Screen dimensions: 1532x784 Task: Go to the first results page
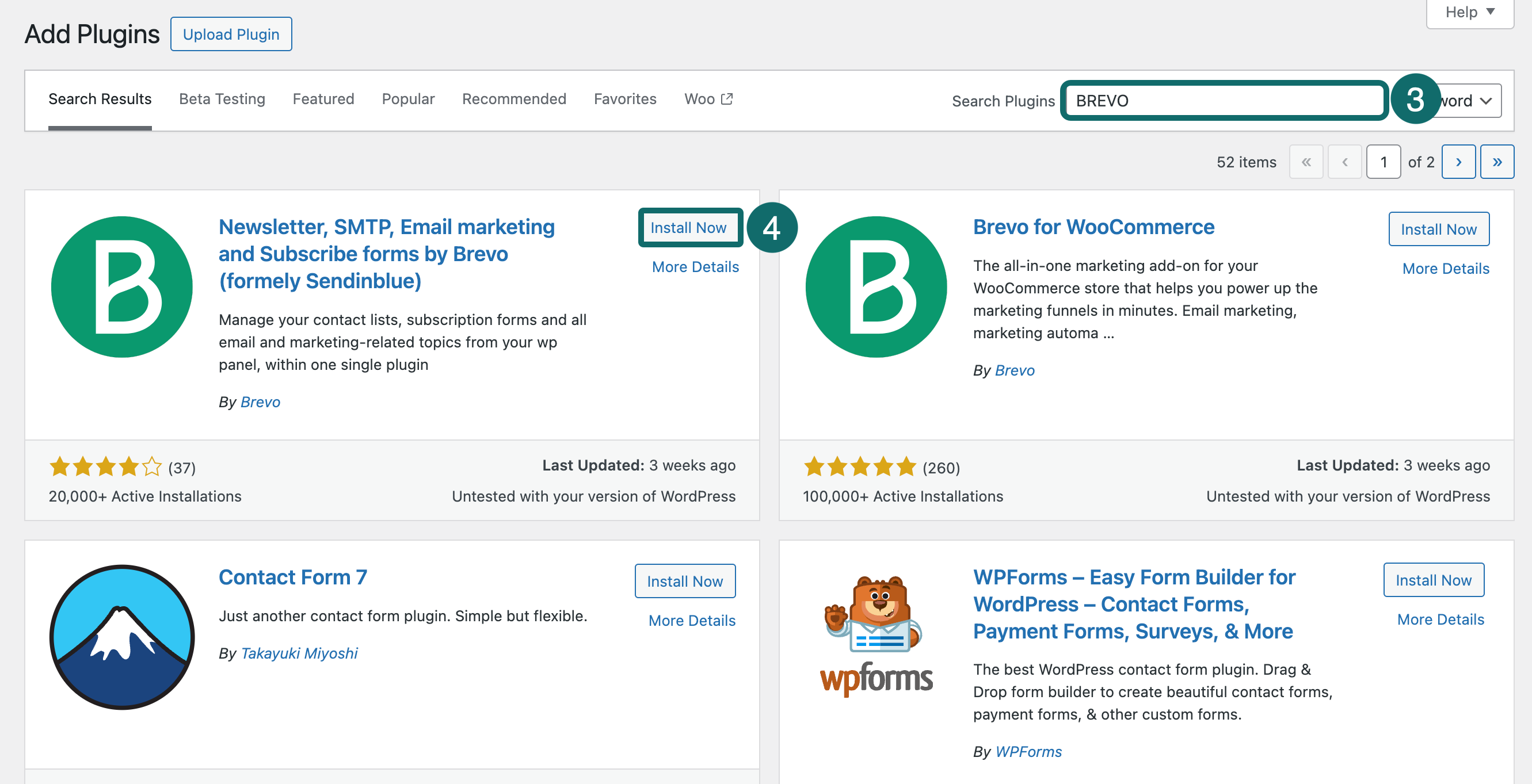[1306, 161]
